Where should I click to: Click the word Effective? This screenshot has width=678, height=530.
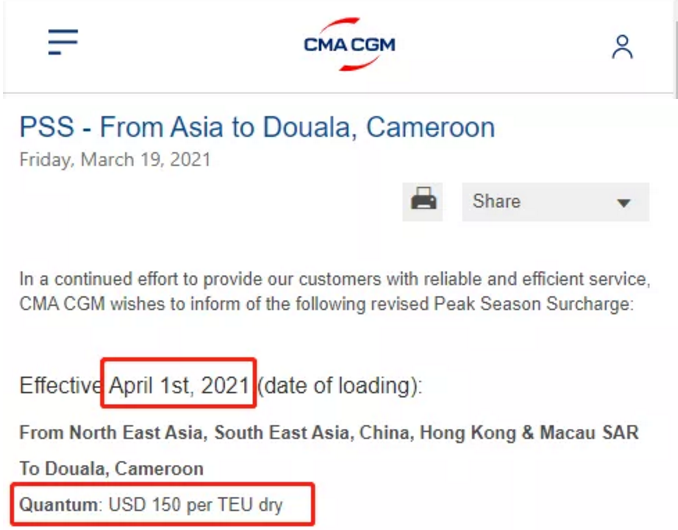[x=60, y=385]
